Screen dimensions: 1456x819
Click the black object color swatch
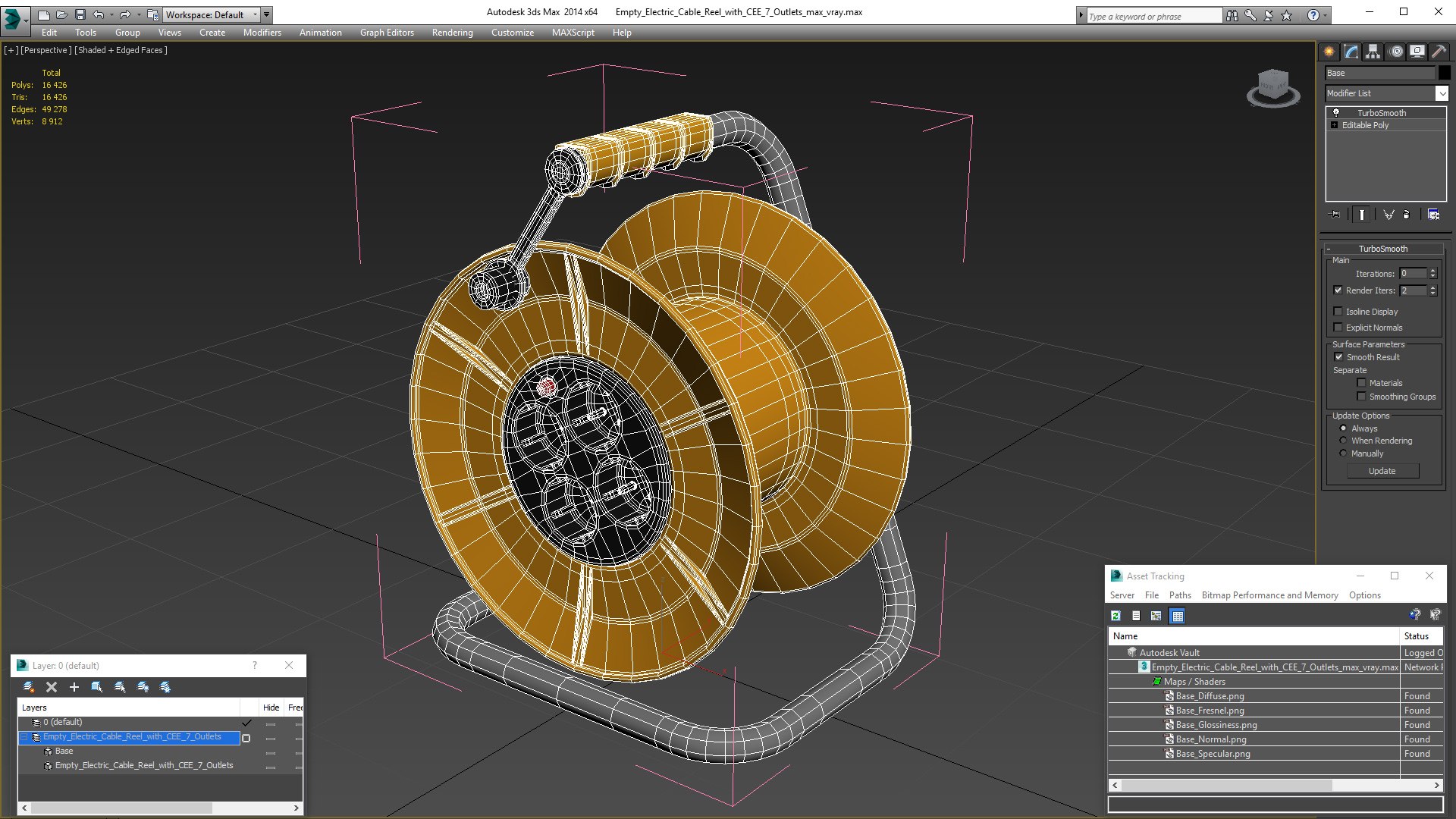point(1445,73)
